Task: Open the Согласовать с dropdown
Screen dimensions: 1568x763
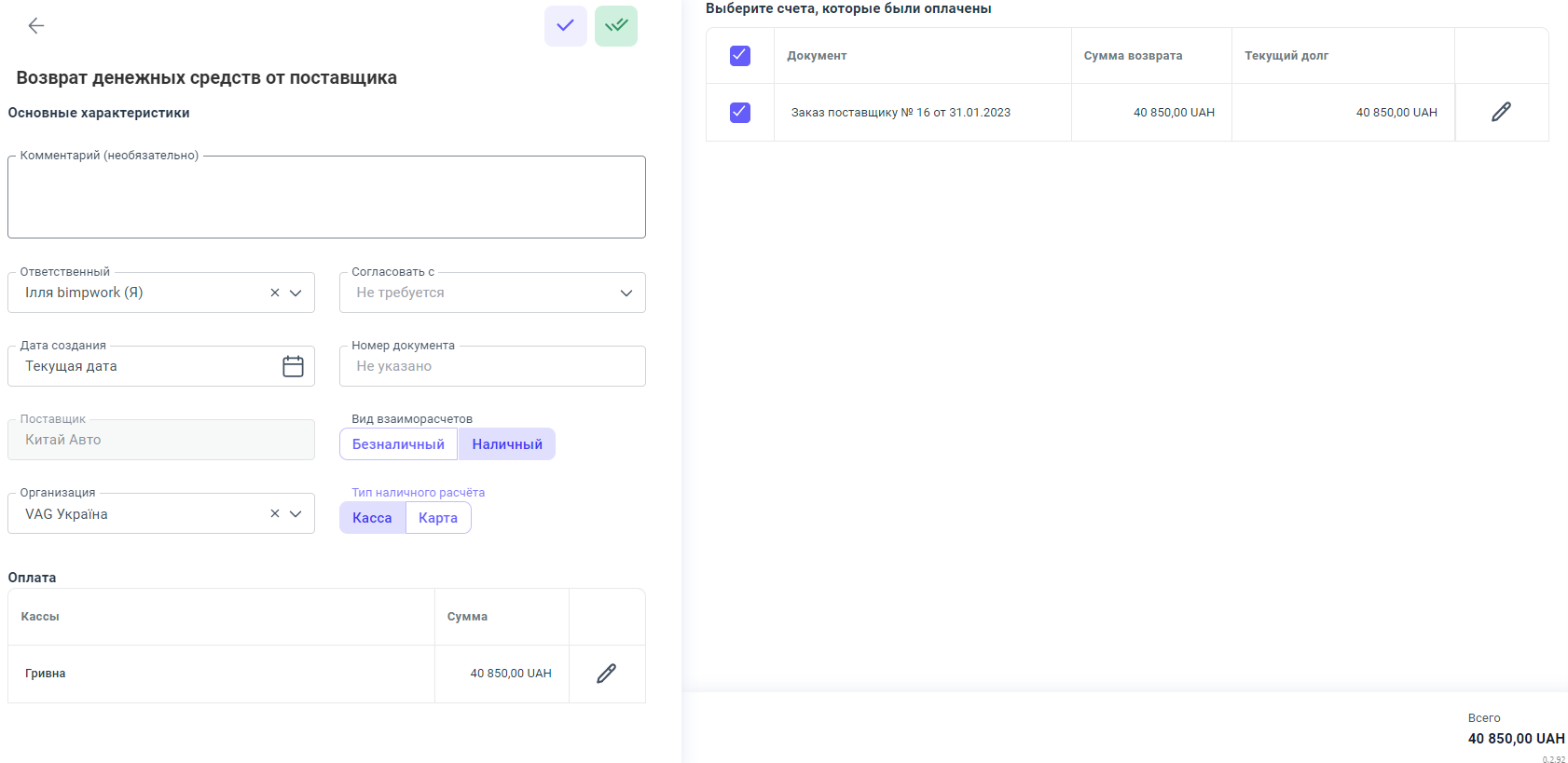Action: coord(626,293)
